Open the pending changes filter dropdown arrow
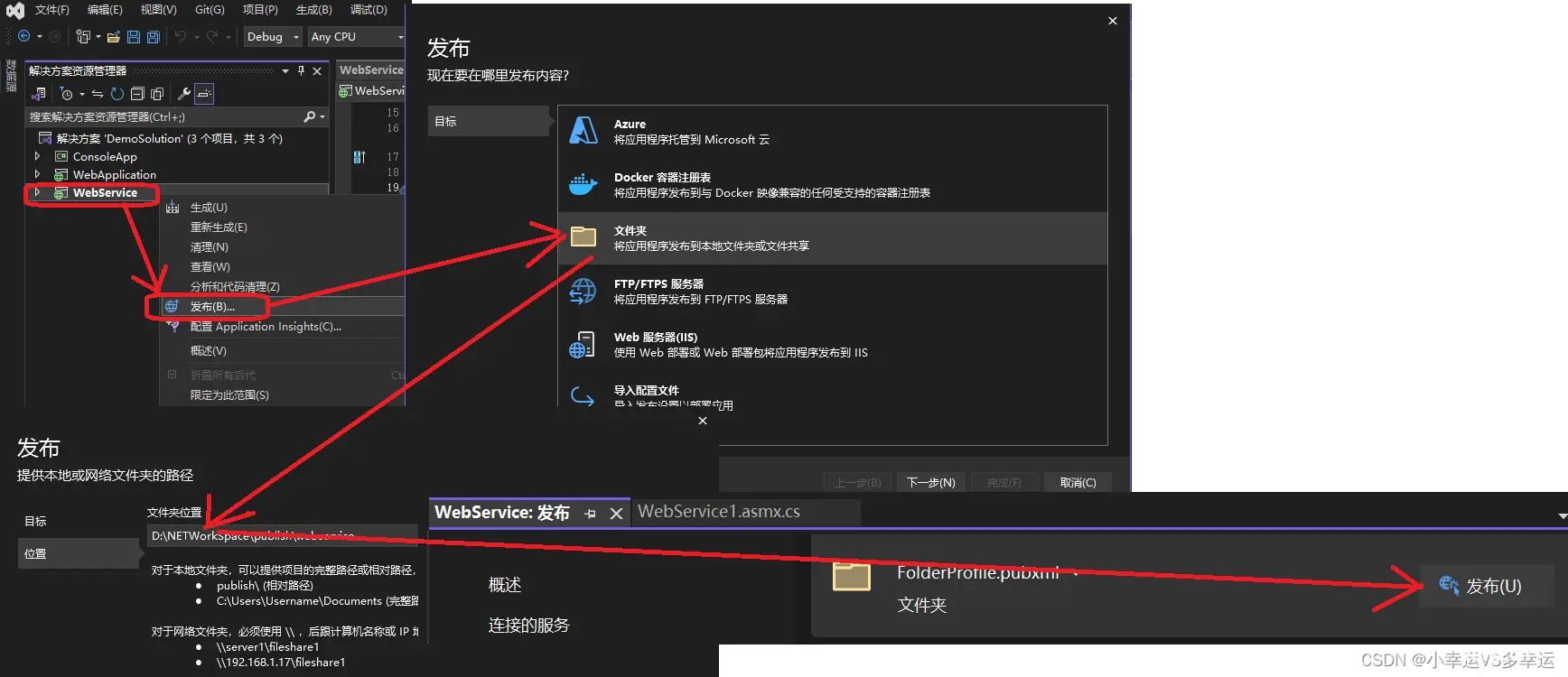Viewport: 1568px width, 677px height. (x=82, y=94)
